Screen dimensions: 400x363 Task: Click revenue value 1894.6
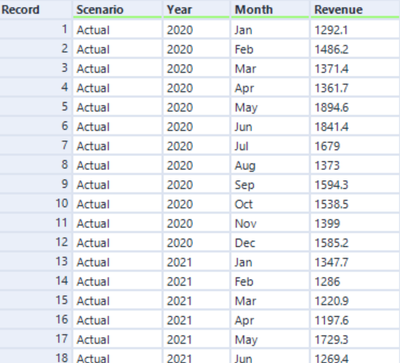click(x=355, y=107)
